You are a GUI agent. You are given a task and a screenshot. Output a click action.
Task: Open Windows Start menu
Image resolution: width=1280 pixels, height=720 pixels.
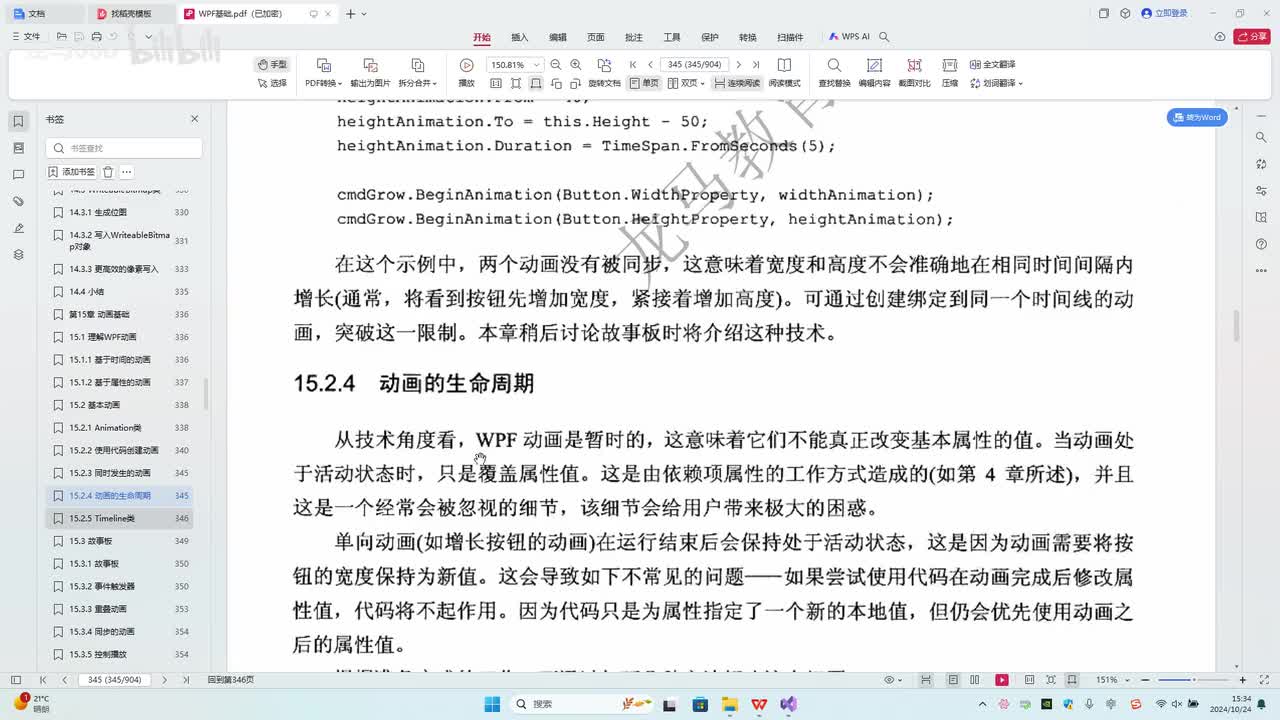(x=492, y=704)
